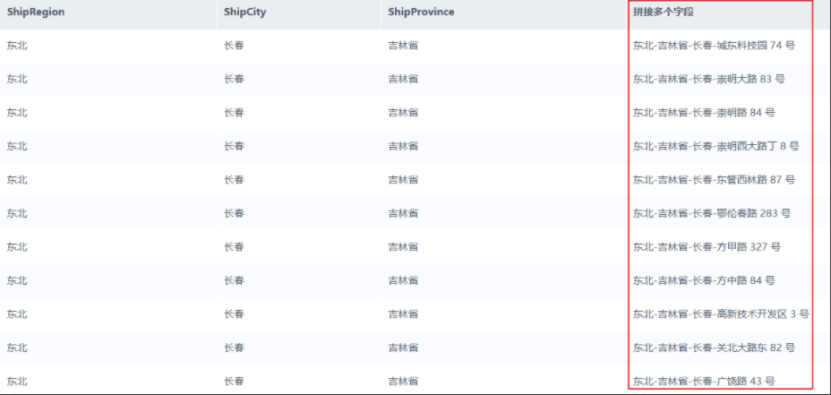Select the cell ending with 城东科技园 74 号
Screen dimensions: 831x395
(714, 46)
